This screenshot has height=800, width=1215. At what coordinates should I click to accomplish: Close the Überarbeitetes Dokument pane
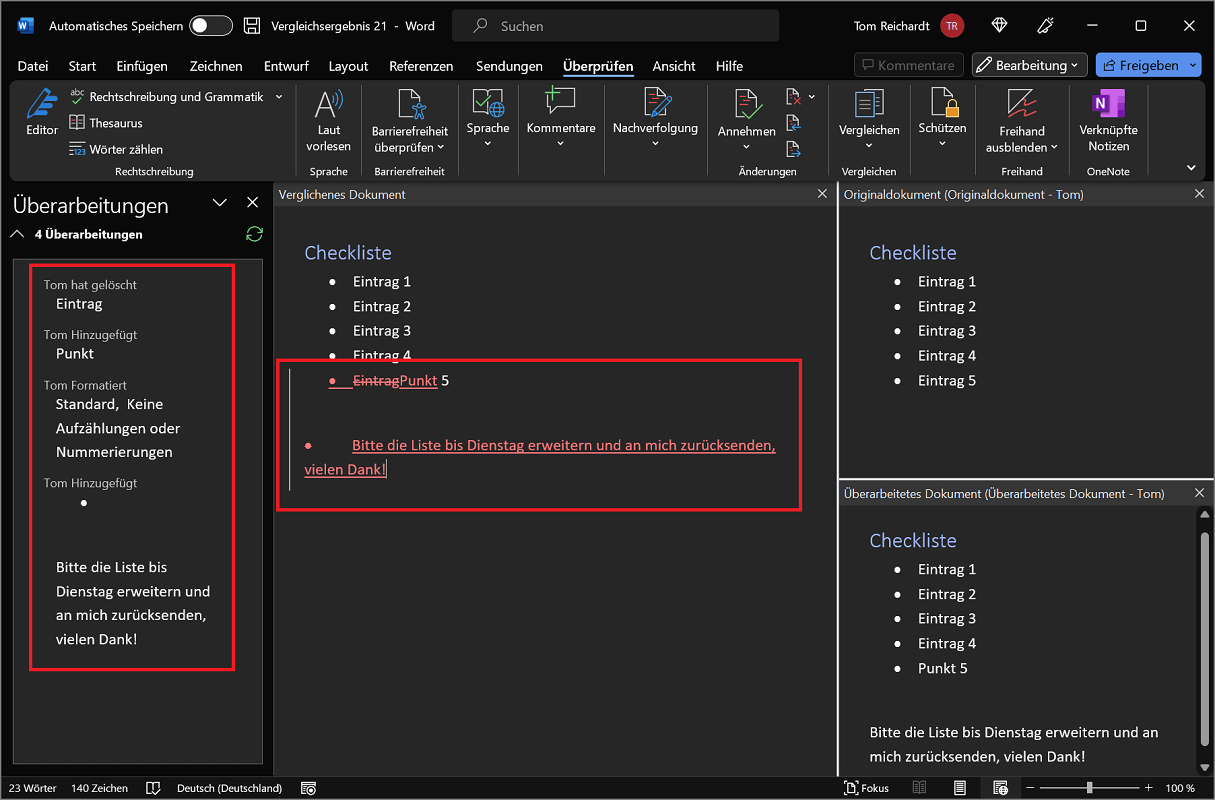click(1200, 493)
